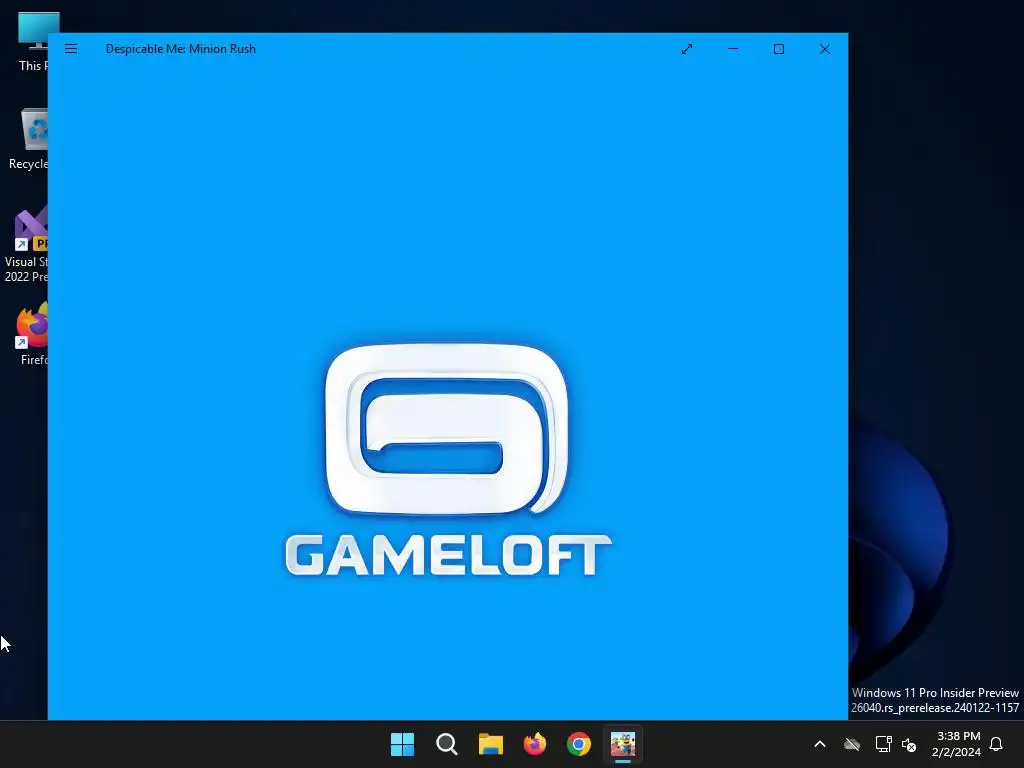This screenshot has width=1024, height=768.
Task: Expand hidden system tray icons chevron
Action: (820, 744)
